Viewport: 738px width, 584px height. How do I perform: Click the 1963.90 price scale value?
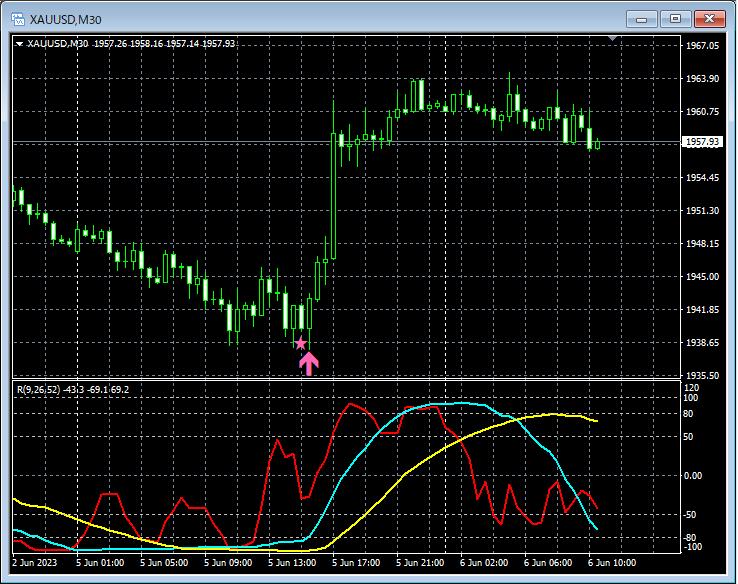click(702, 79)
